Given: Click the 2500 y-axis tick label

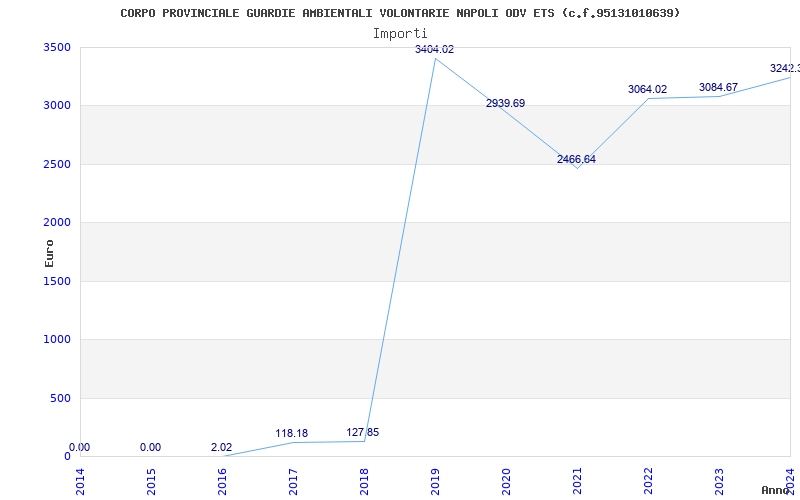Looking at the screenshot, I should point(57,164).
